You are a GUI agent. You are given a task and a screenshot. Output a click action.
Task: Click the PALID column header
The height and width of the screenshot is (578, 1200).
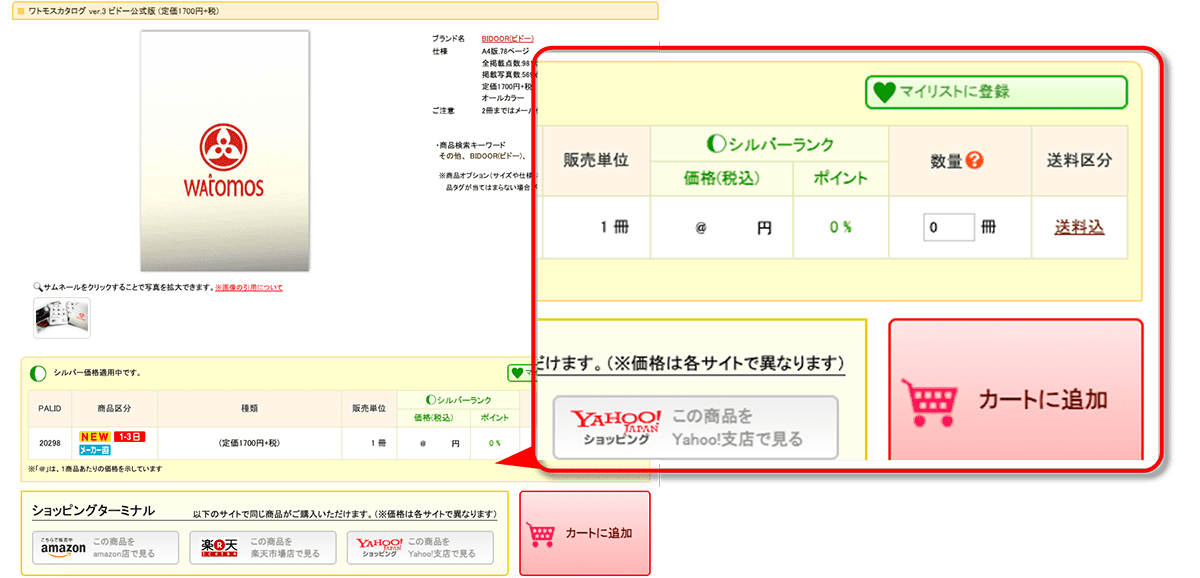50,408
